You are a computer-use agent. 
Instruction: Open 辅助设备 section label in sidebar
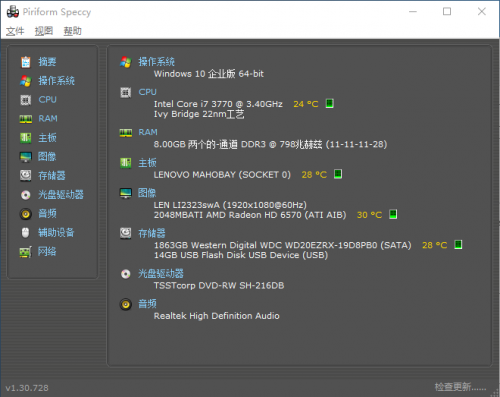pyautogui.click(x=56, y=232)
